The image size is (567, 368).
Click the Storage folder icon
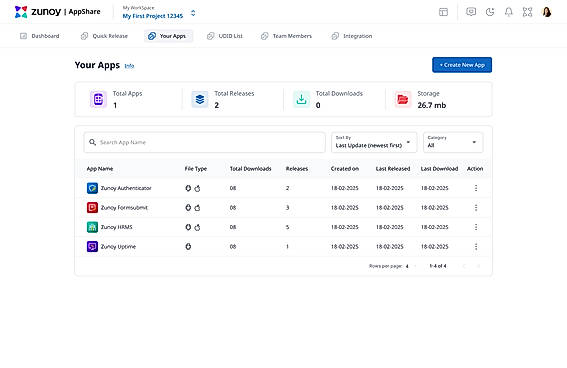click(403, 99)
